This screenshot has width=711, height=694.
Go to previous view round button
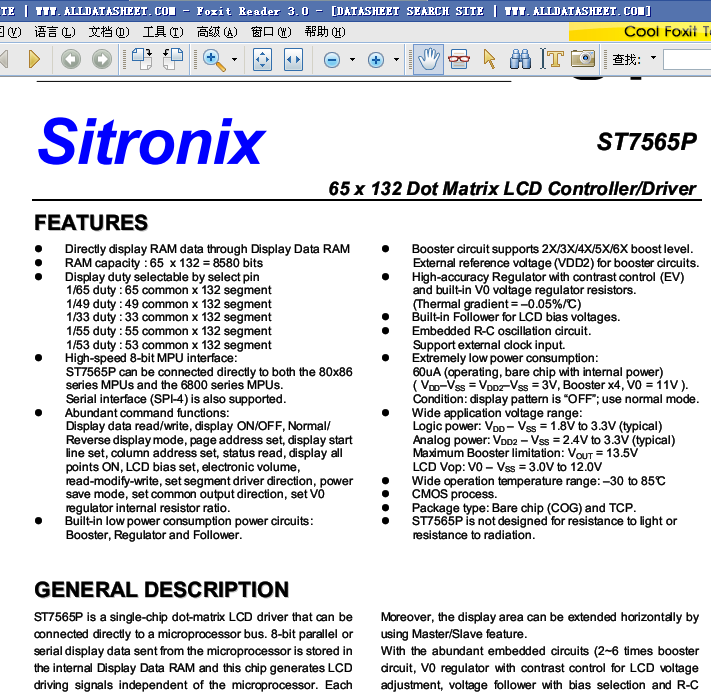[x=71, y=59]
